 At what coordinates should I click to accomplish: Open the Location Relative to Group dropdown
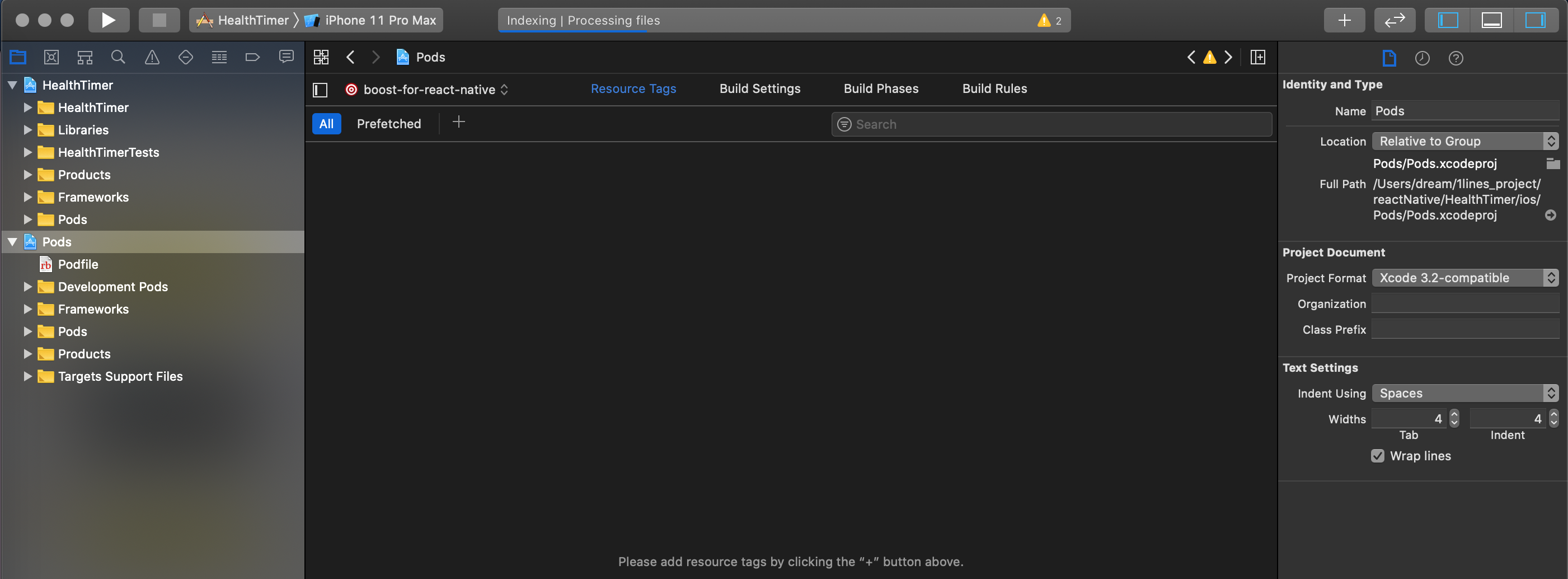click(x=1465, y=141)
